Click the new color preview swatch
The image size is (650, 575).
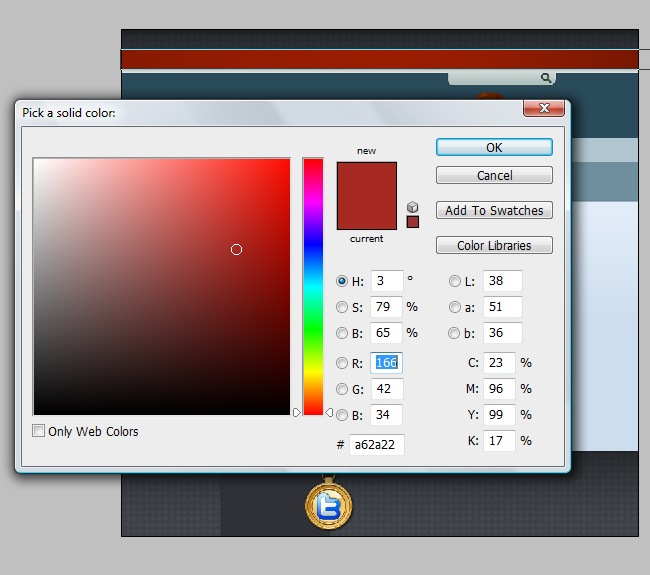pos(366,179)
